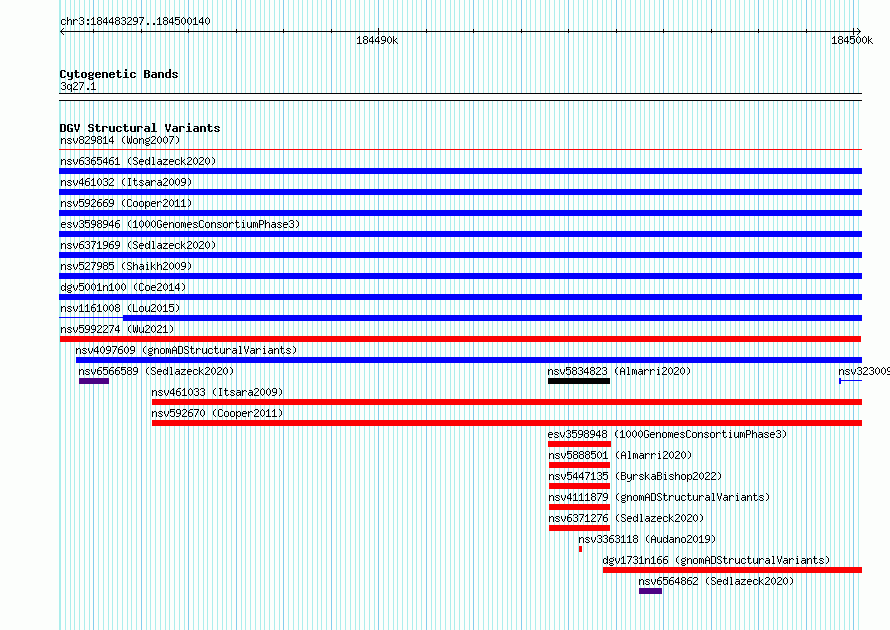Screen dimensions: 890x630
Task: Click the purple nsv6566589 feature bar
Action: click(x=94, y=381)
